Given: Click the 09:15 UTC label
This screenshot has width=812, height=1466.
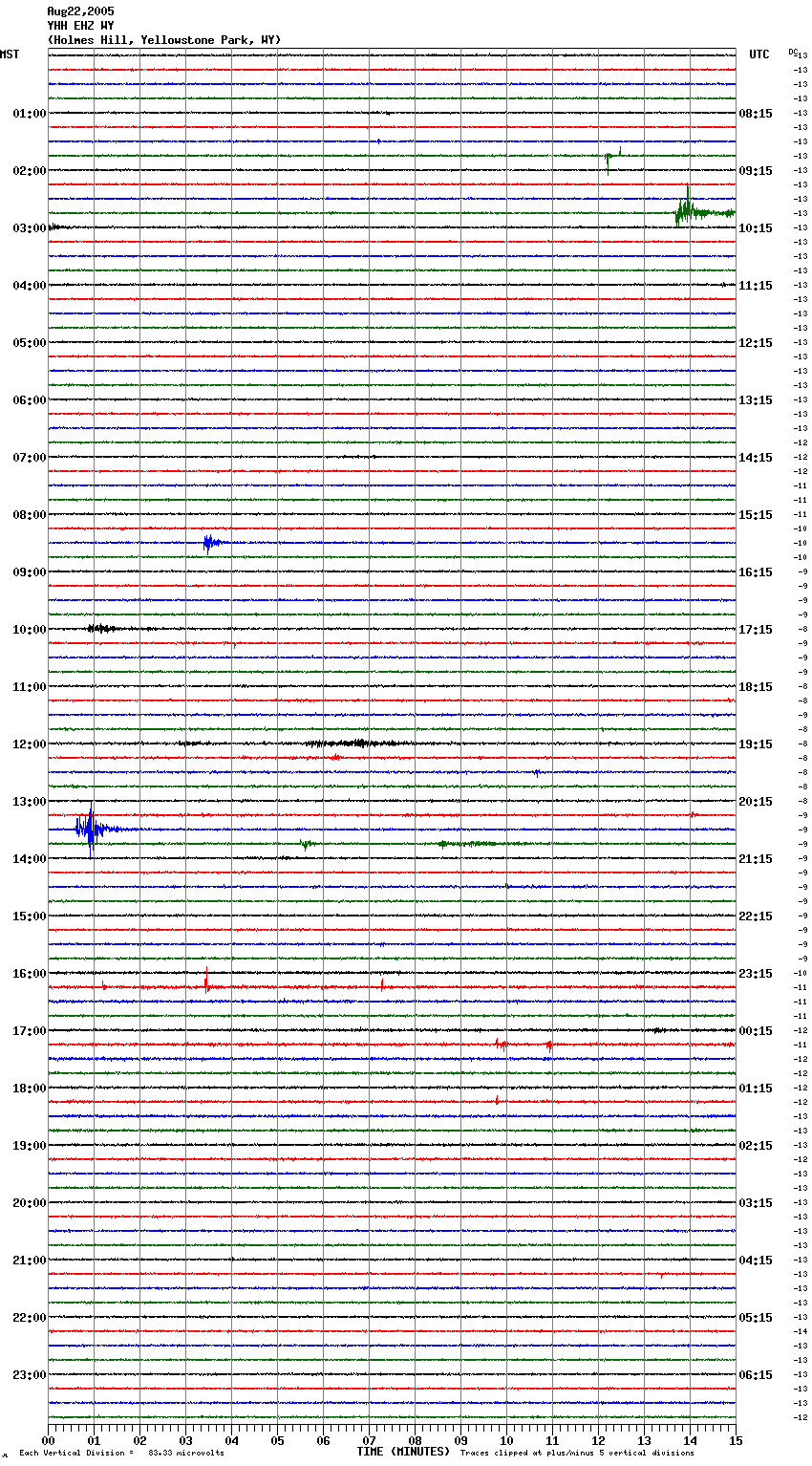Looking at the screenshot, I should click(x=756, y=171).
